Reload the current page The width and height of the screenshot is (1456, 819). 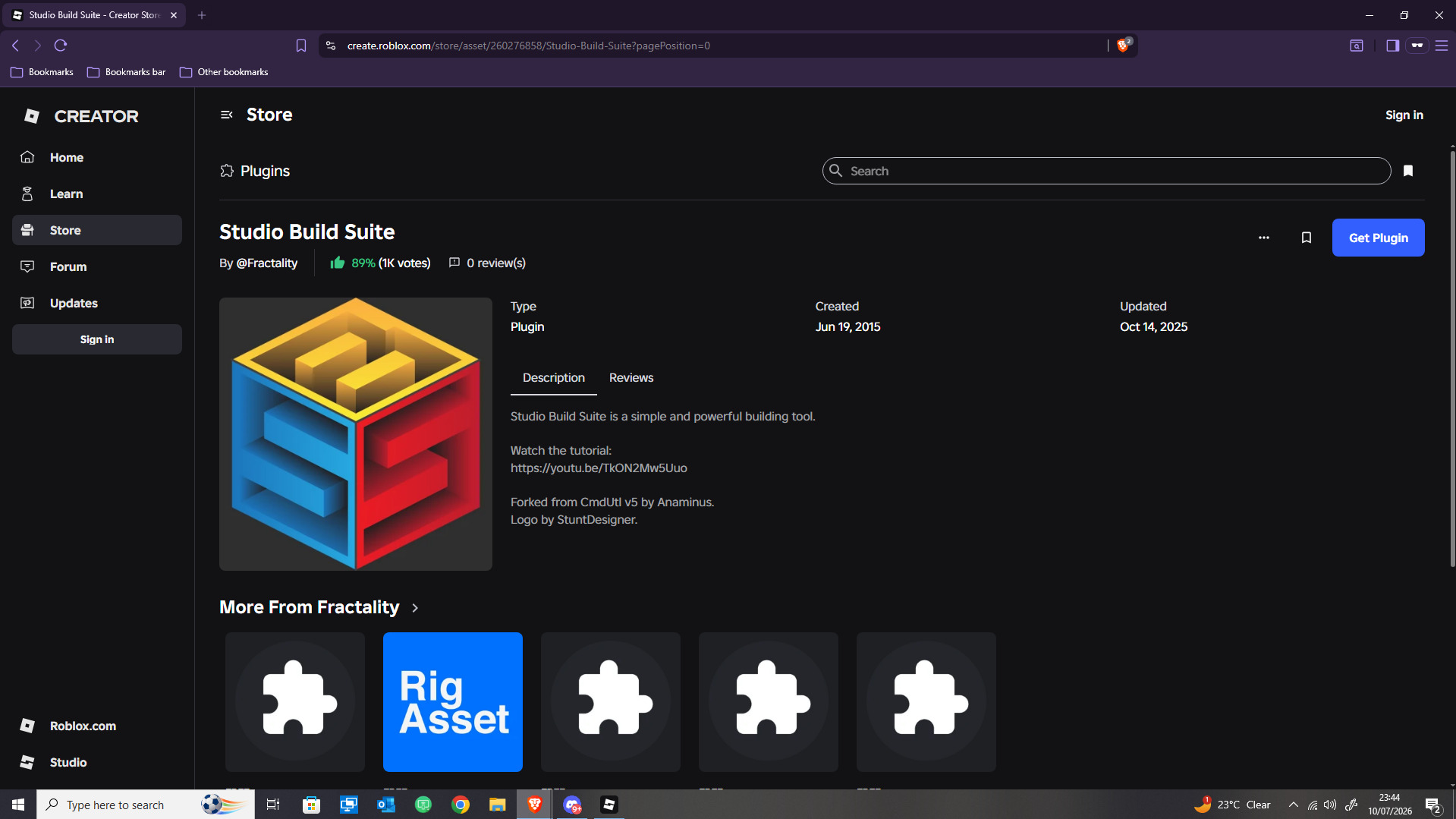pos(61,46)
